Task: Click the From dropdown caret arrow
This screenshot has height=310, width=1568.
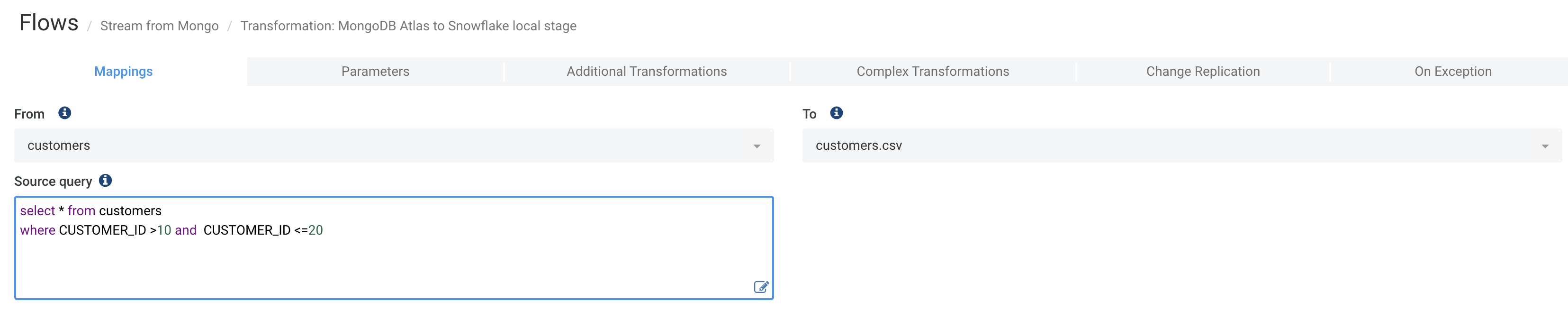Action: pyautogui.click(x=757, y=146)
